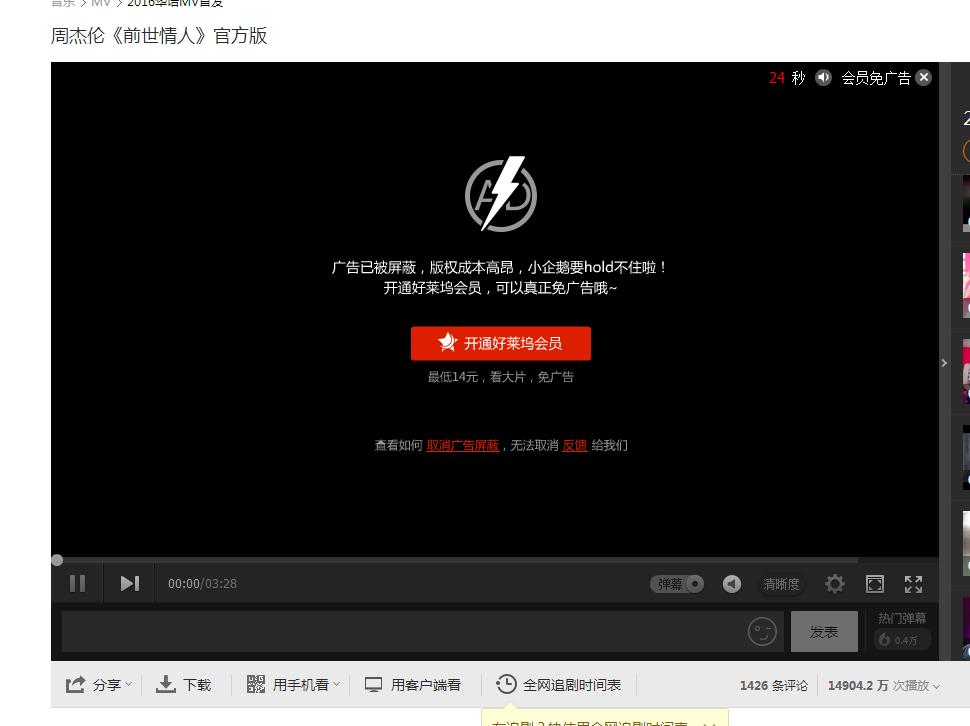
Task: Click the 下载 download button
Action: click(x=183, y=685)
